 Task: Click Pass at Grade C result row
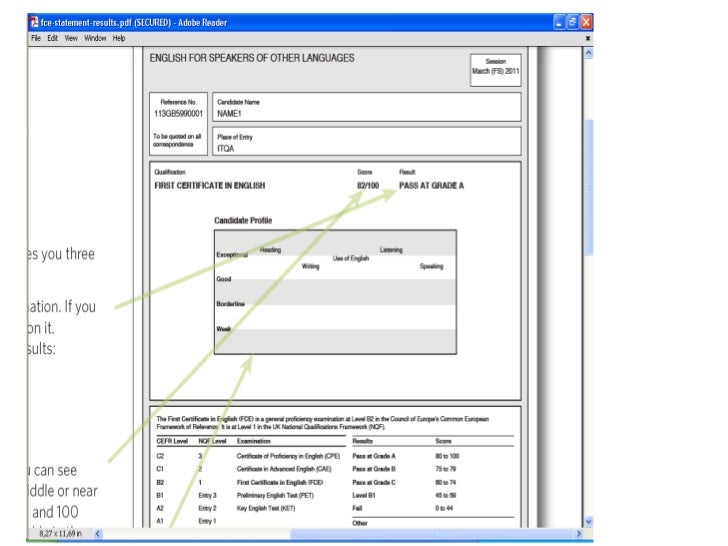pos(374,482)
